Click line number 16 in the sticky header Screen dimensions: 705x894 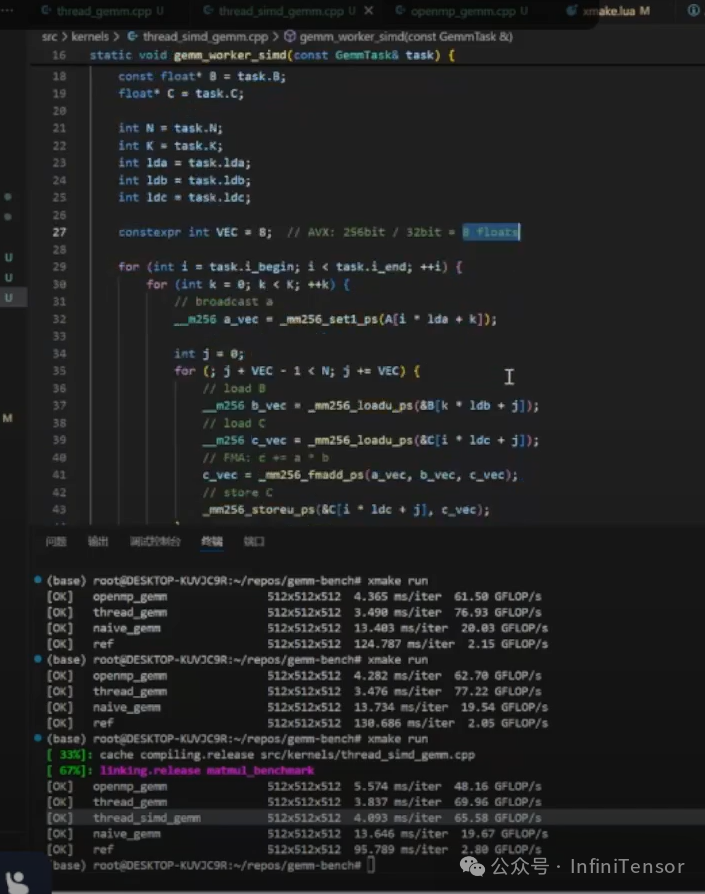(x=59, y=55)
